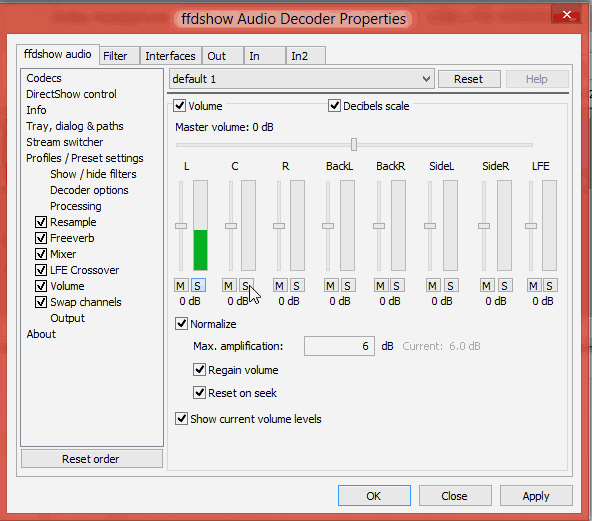Select Tray, dialog & paths entry
This screenshot has height=521, width=592.
tap(75, 126)
